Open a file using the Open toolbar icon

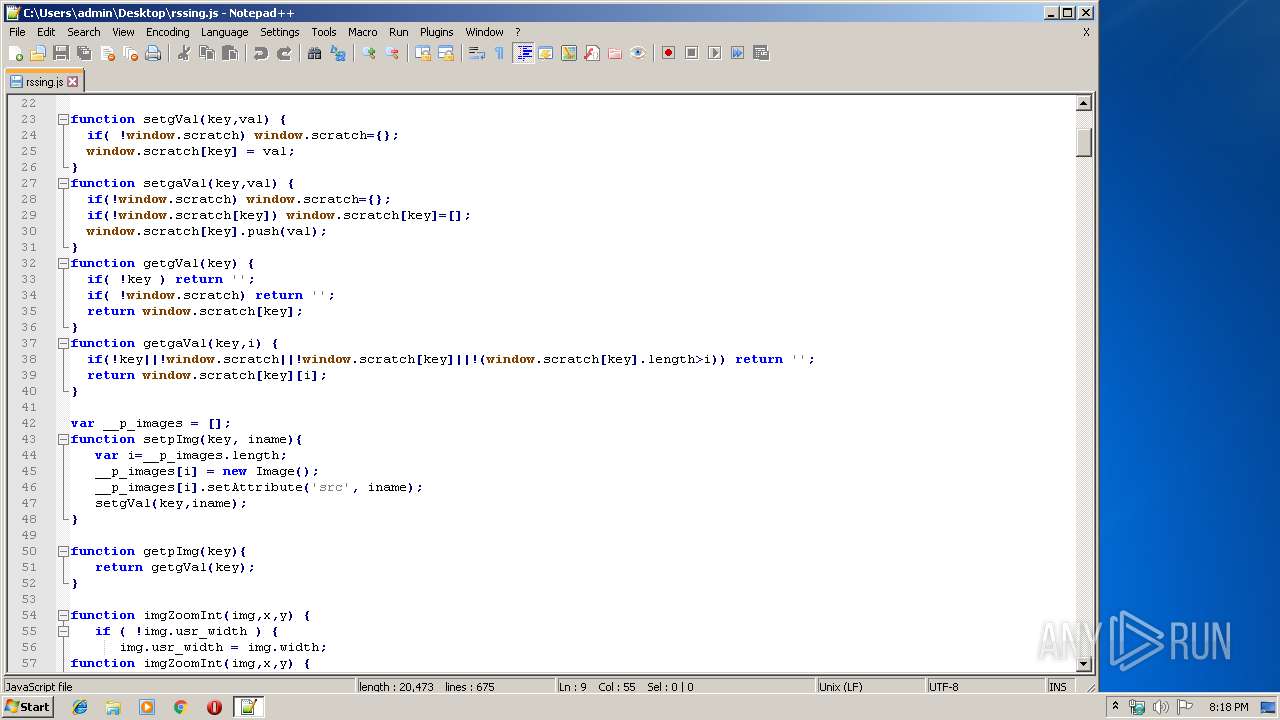[38, 53]
